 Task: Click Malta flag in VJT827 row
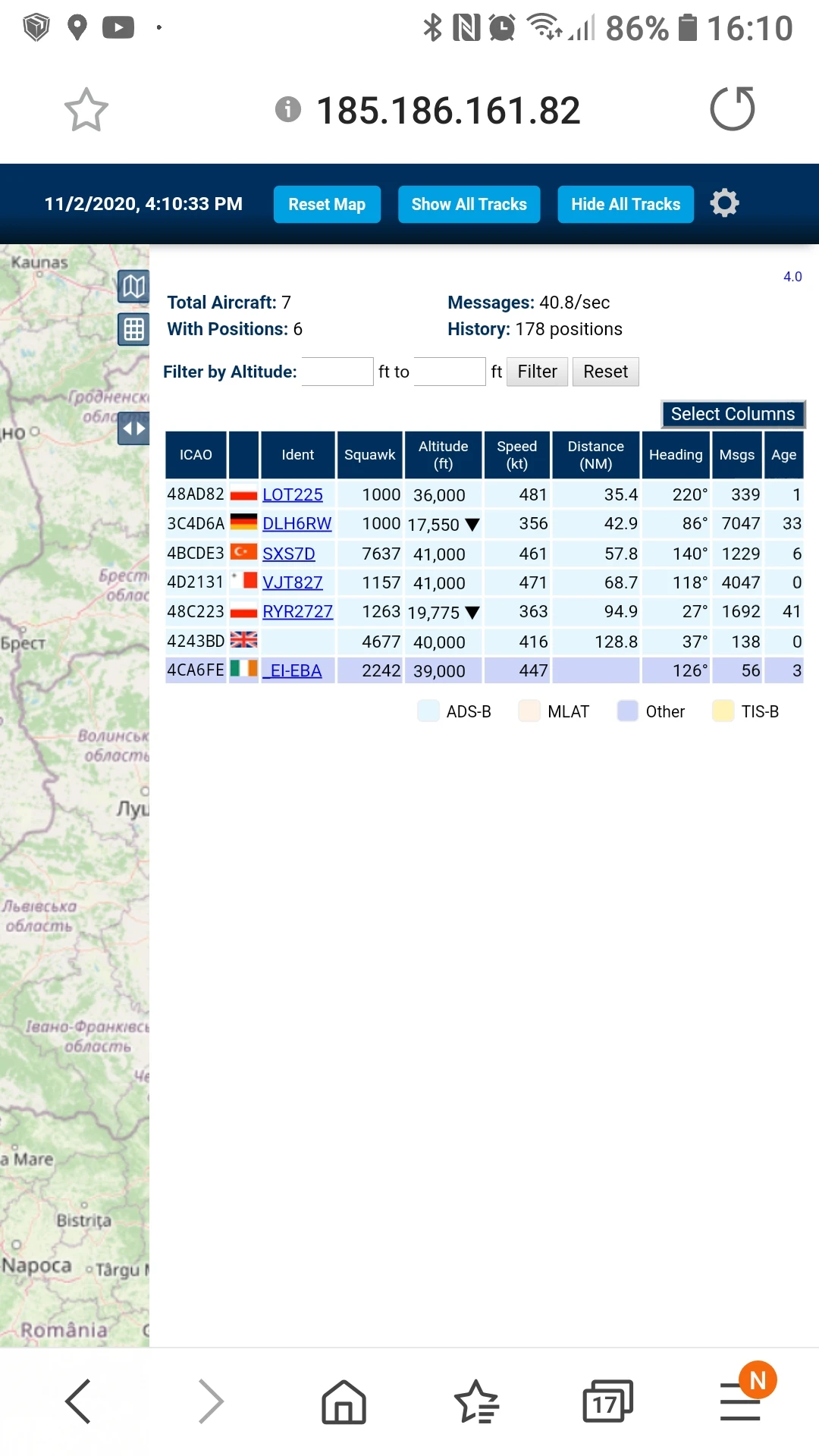point(243,582)
